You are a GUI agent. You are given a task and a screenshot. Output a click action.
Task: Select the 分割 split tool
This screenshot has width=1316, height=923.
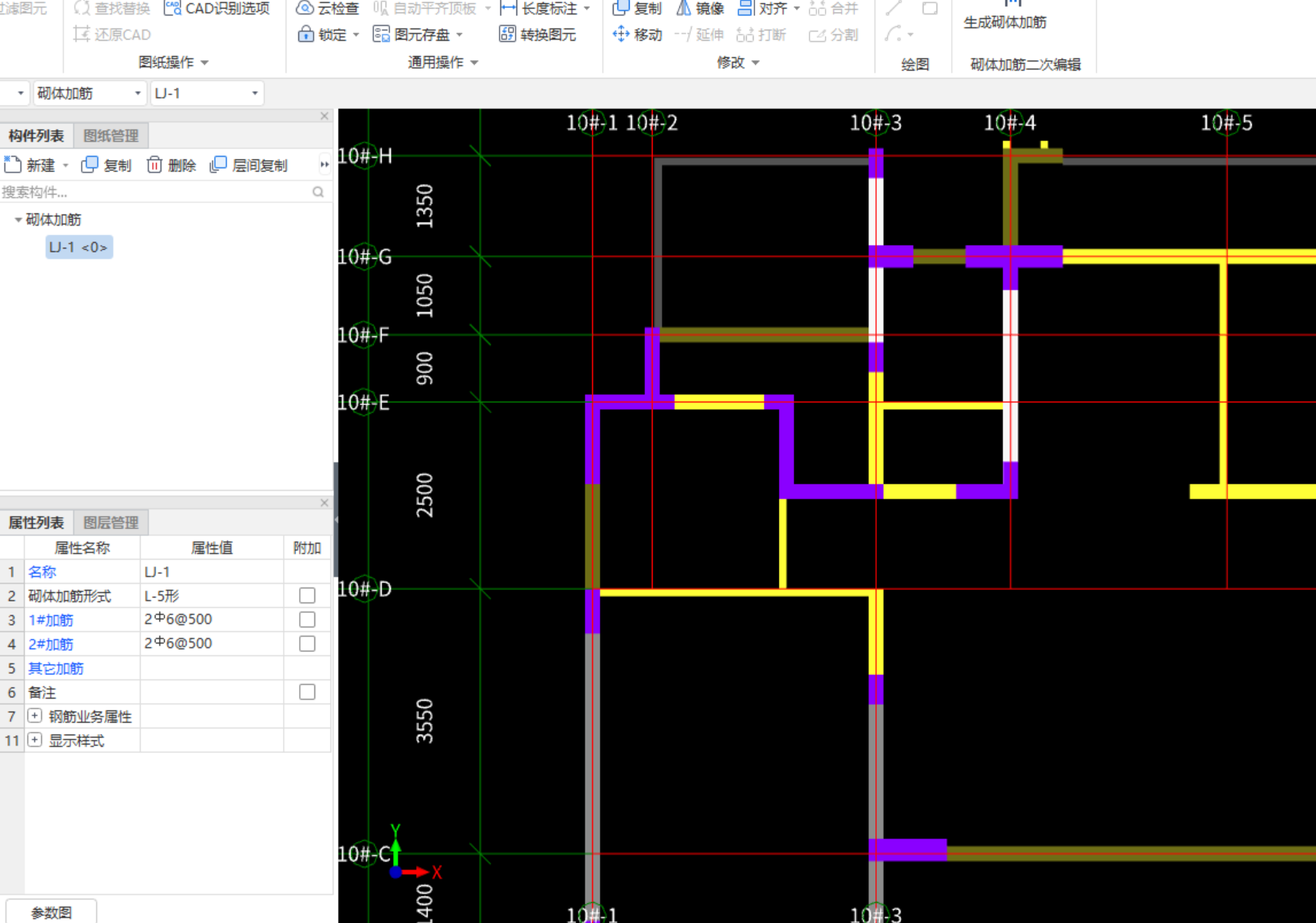click(x=833, y=34)
